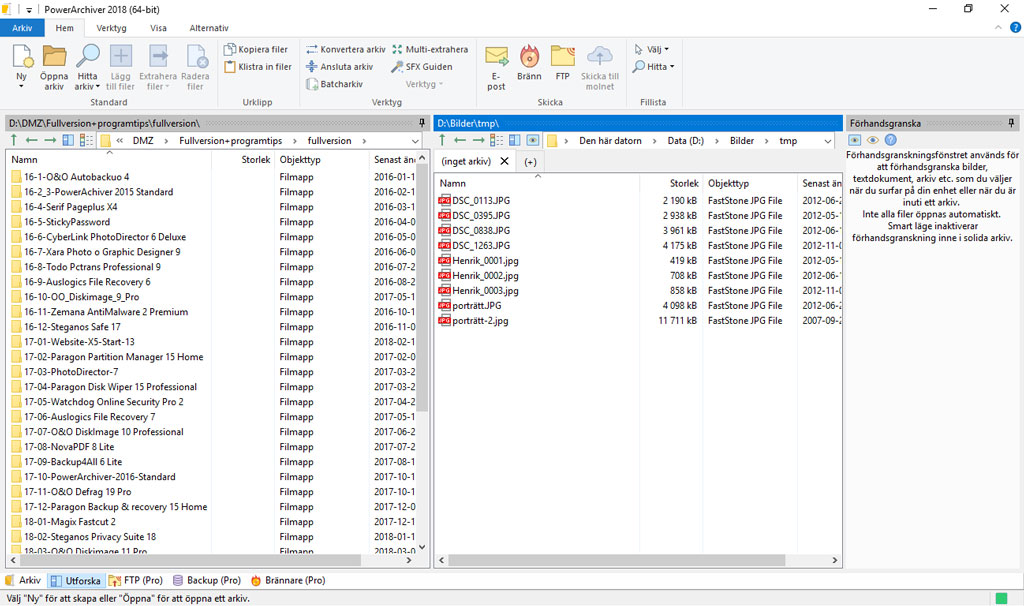Click back arrow in left pane toolbar
Screen dimensions: 1024x606
[31, 140]
